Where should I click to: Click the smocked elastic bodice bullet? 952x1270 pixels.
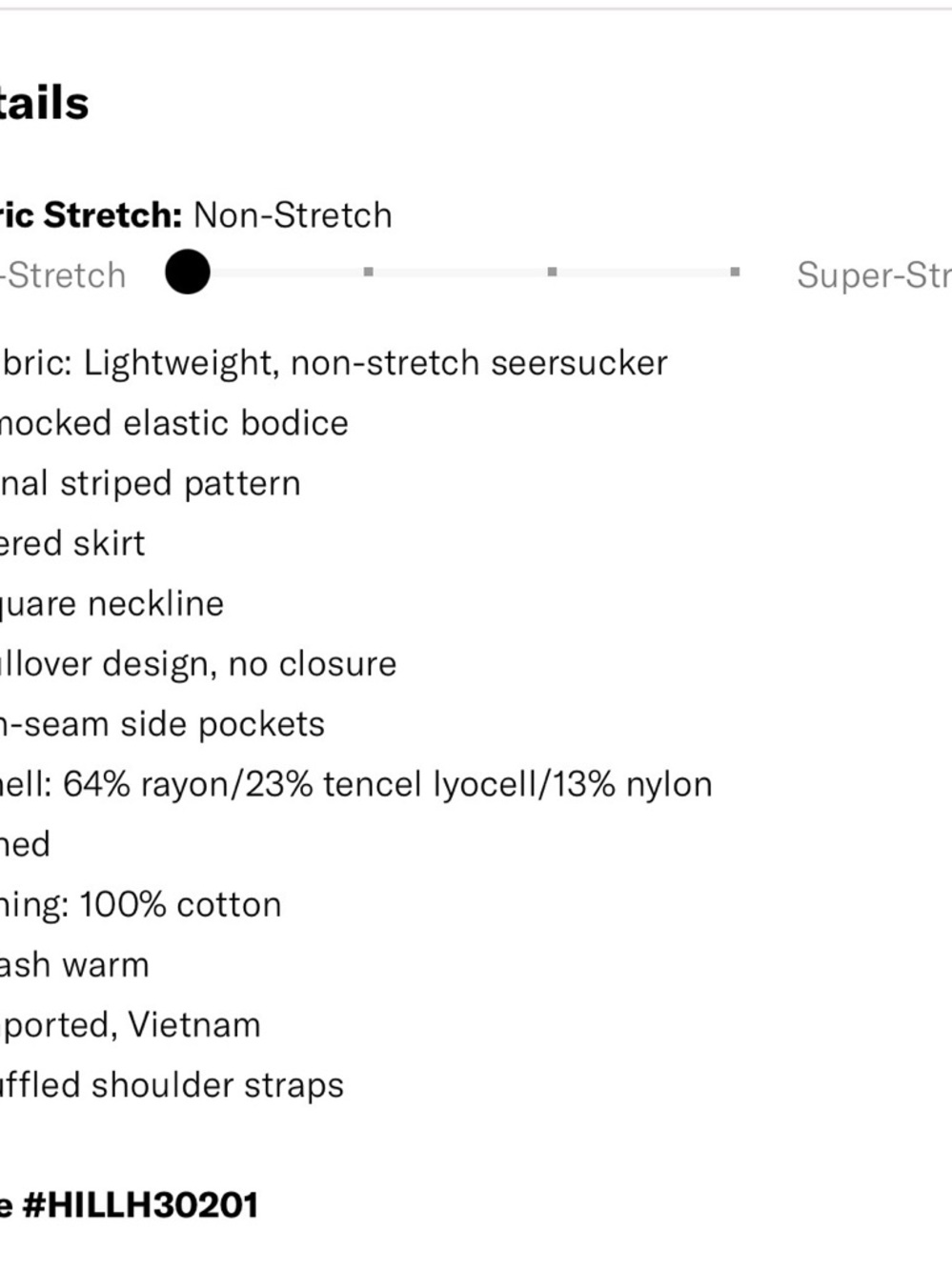174,423
